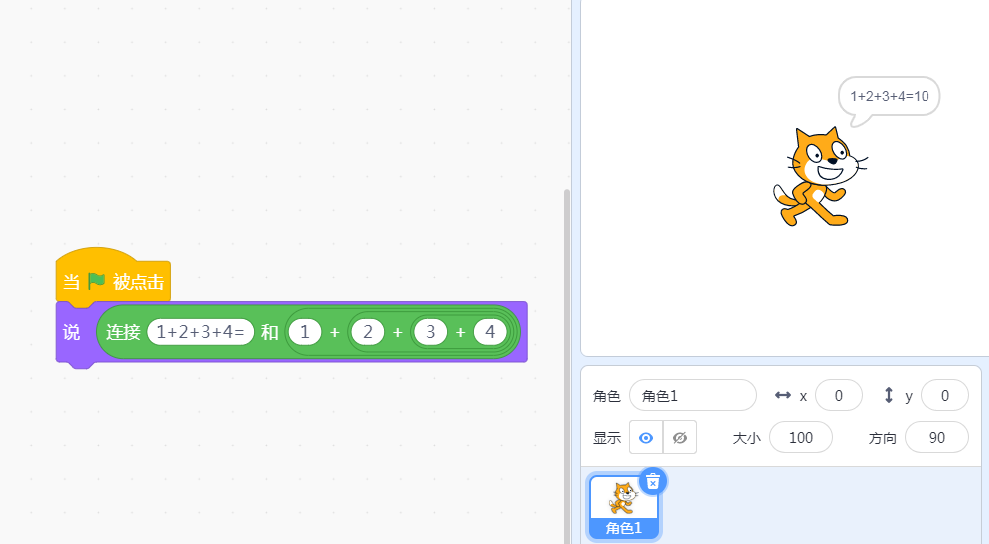The height and width of the screenshot is (544, 989).
Task: Delete sprite 角色1 with trash icon
Action: tap(653, 482)
